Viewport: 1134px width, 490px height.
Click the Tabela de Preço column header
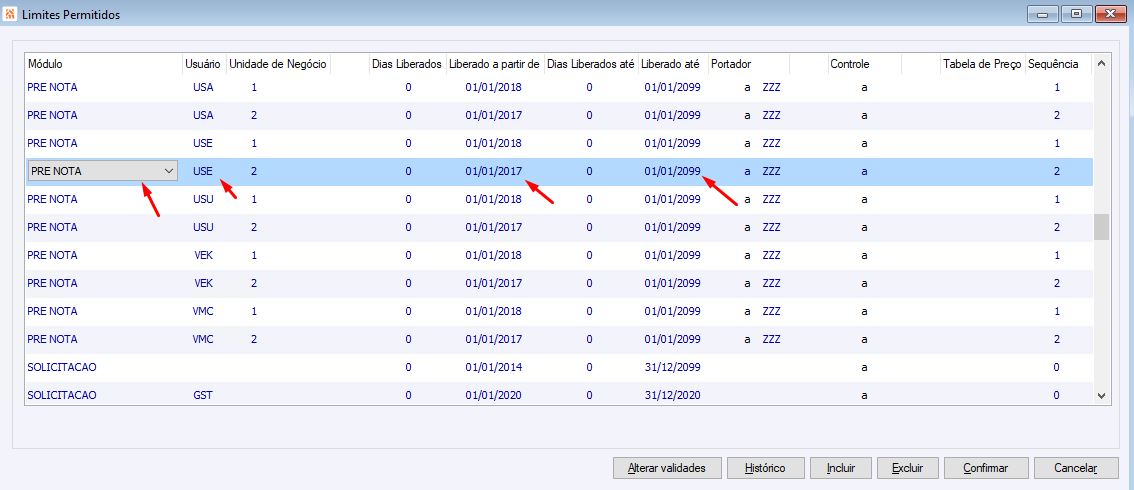pos(982,64)
